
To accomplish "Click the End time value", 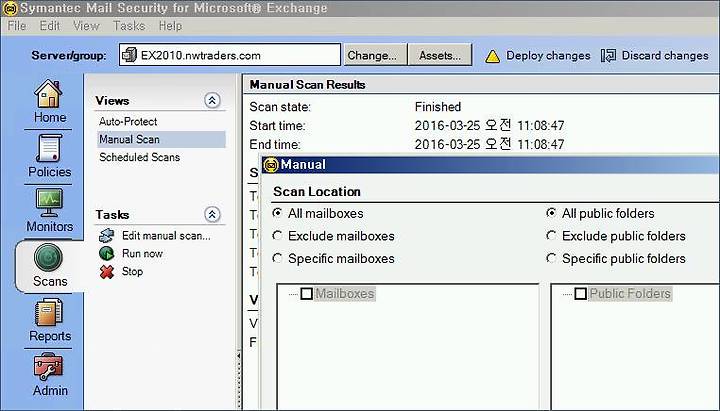I will [489, 144].
